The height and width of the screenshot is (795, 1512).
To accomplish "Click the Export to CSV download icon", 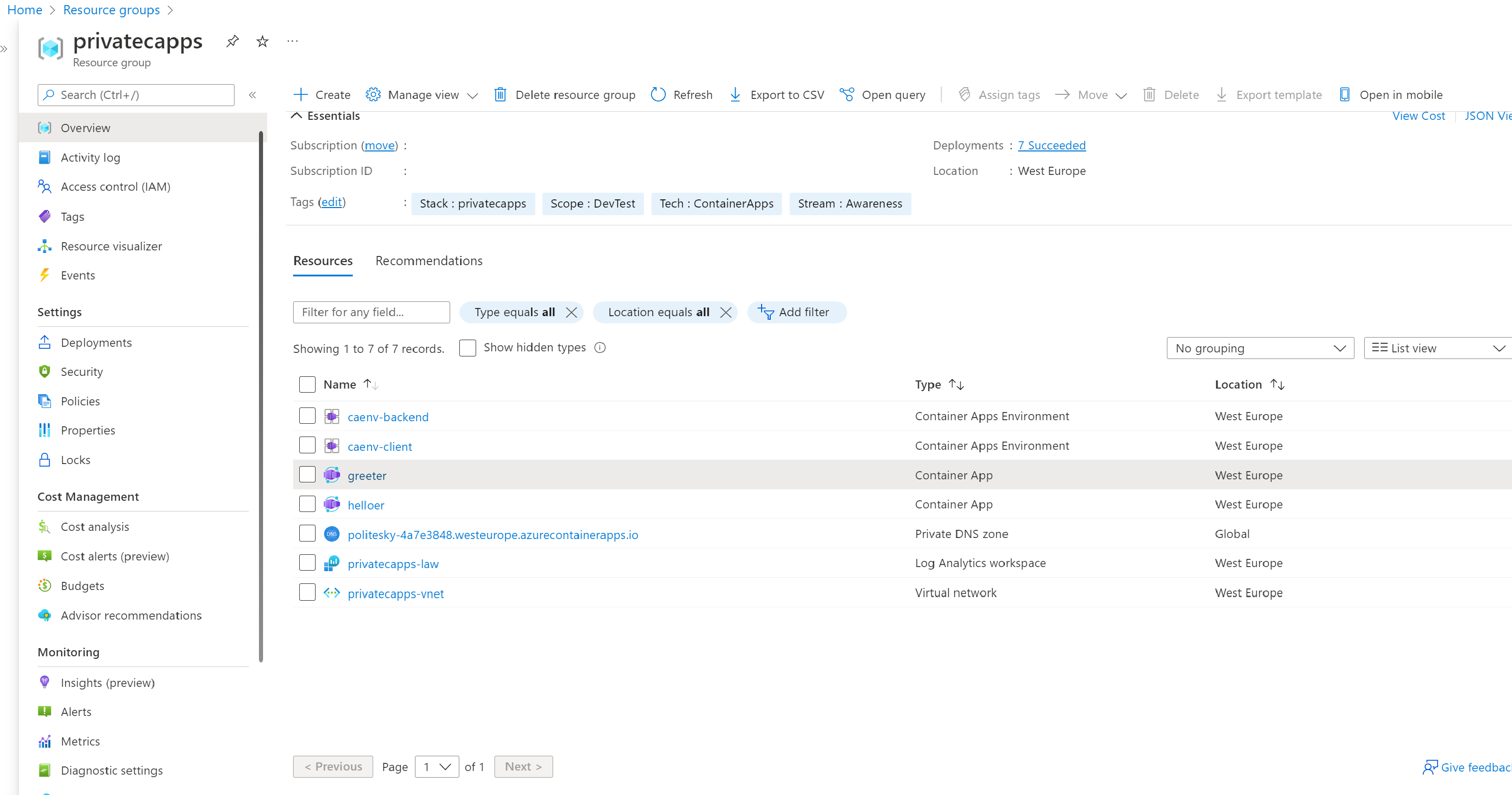I will tap(735, 94).
